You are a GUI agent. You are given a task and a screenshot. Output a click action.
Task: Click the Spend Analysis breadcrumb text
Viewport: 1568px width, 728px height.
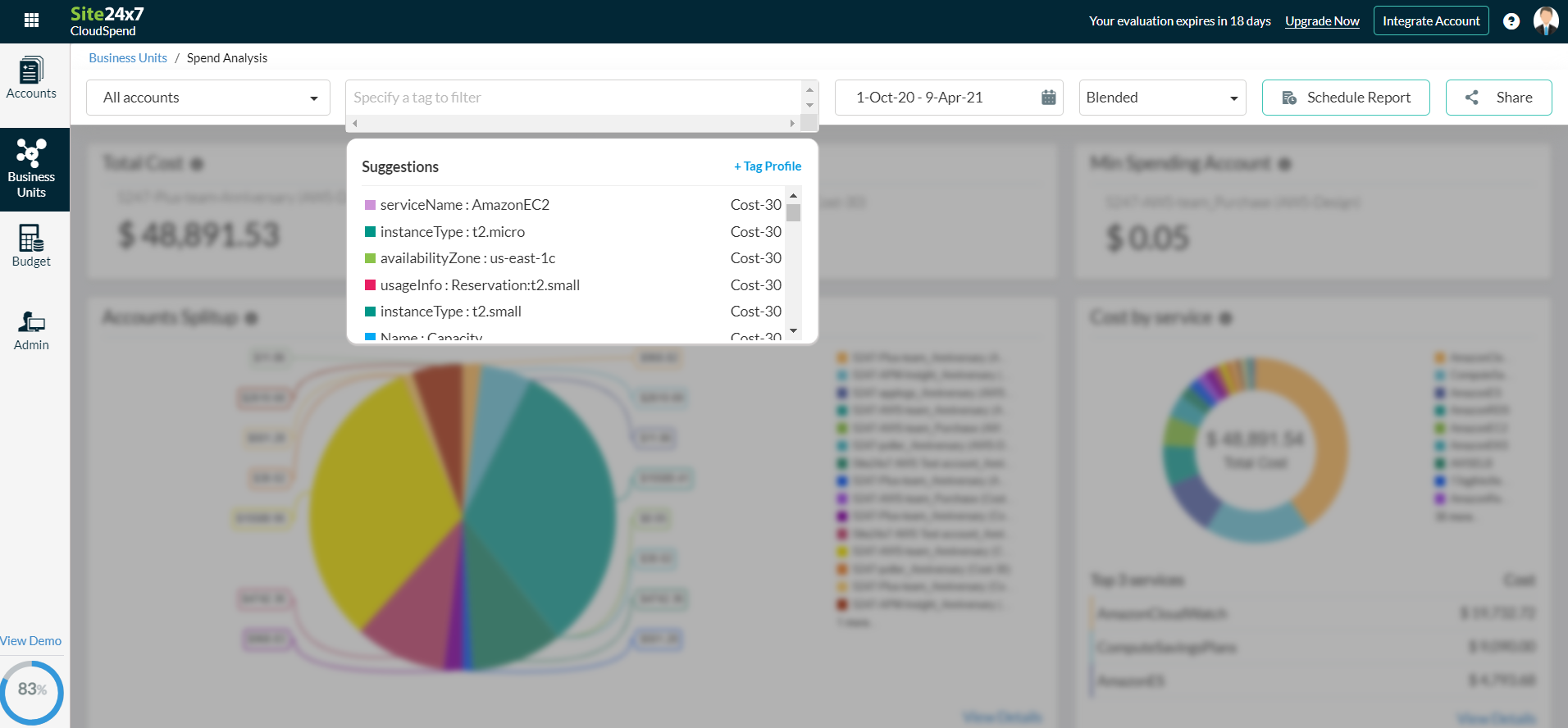[x=227, y=58]
